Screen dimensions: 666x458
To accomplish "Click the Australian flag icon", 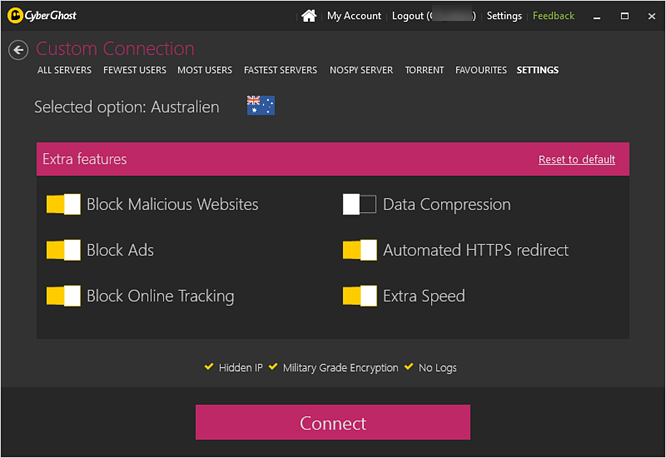I will [261, 105].
